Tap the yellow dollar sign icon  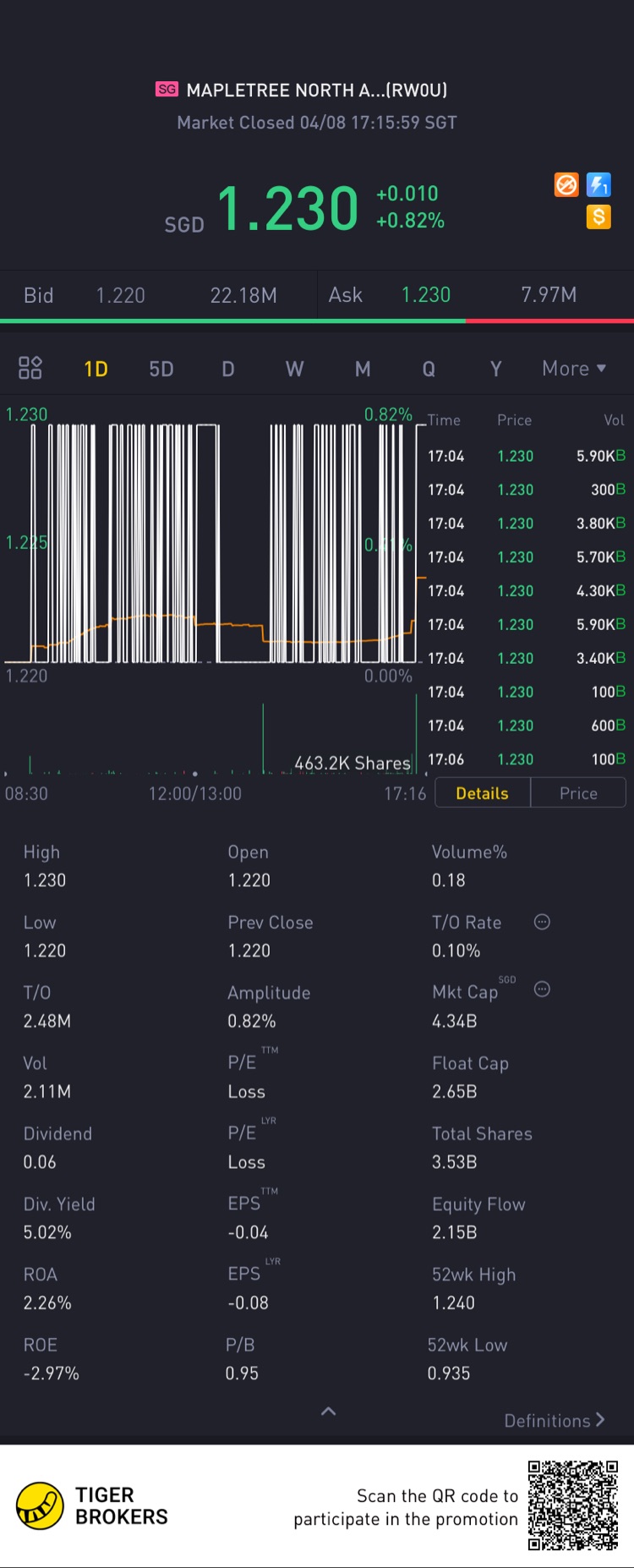click(598, 217)
